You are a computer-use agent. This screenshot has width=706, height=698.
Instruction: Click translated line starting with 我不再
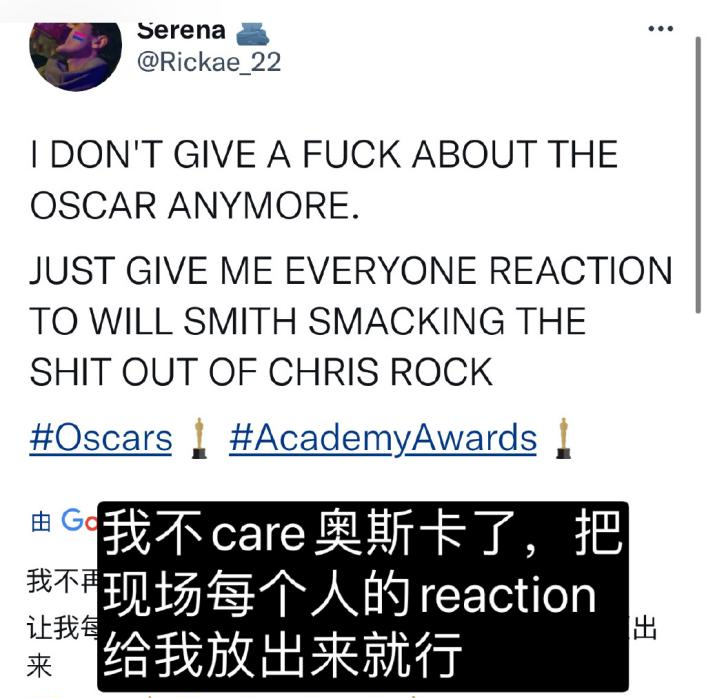click(x=62, y=581)
